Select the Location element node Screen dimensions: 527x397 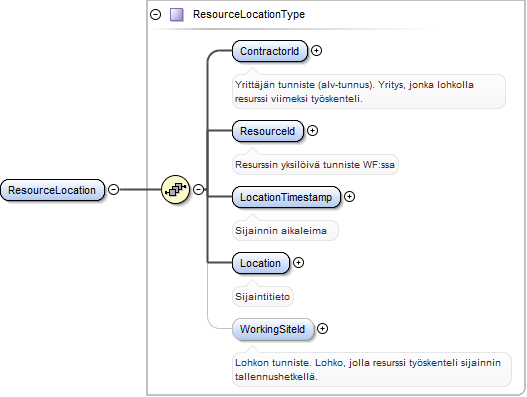[261, 263]
